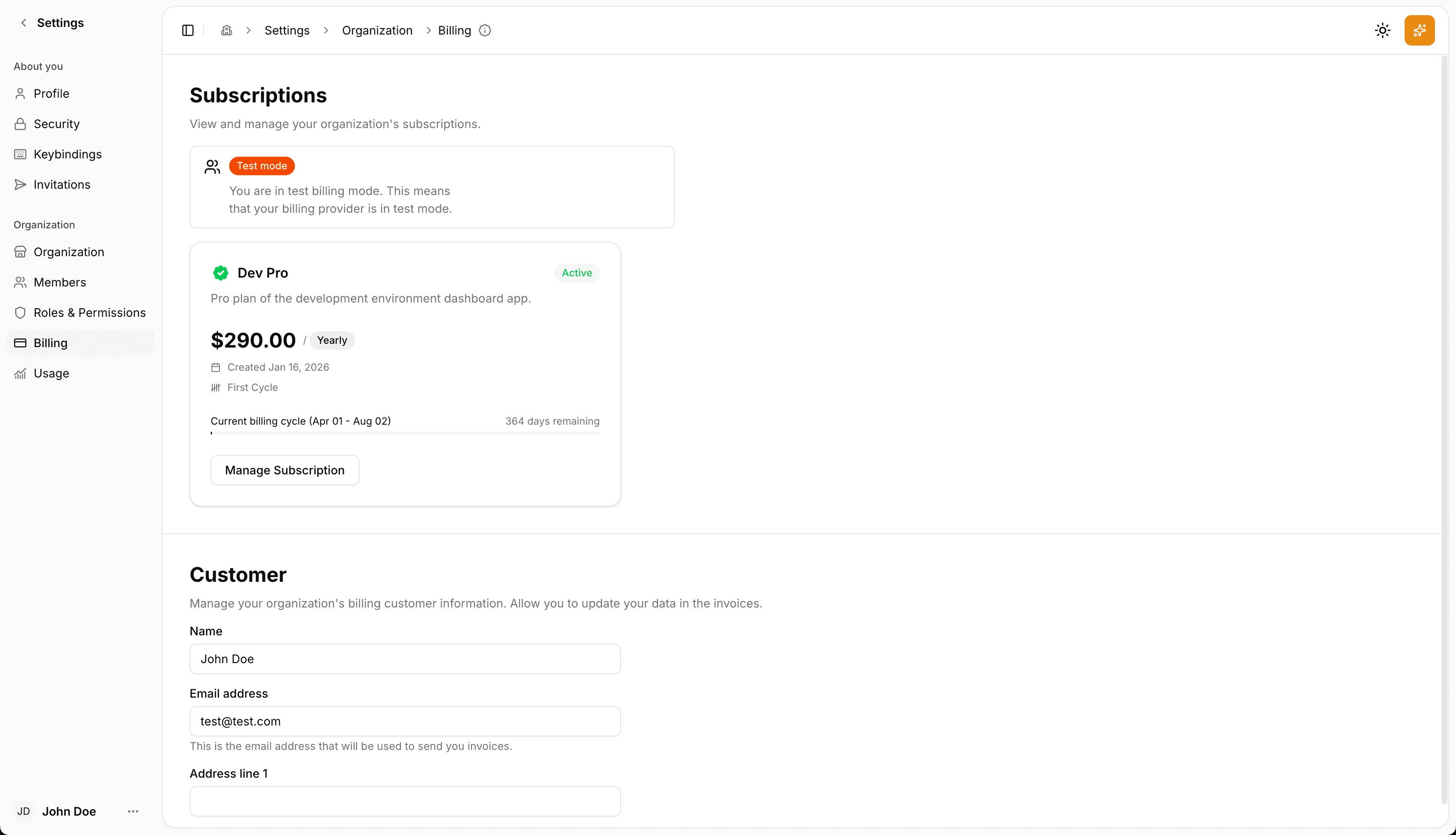The height and width of the screenshot is (835, 1456).
Task: Open the Billing credit-card sidebar entry
Action: (20, 343)
